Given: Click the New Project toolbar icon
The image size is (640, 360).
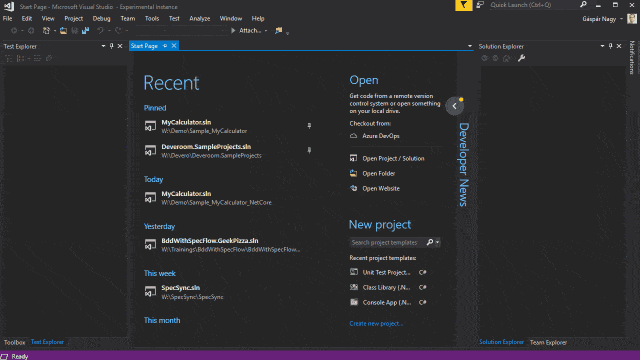Looking at the screenshot, I should point(46,31).
